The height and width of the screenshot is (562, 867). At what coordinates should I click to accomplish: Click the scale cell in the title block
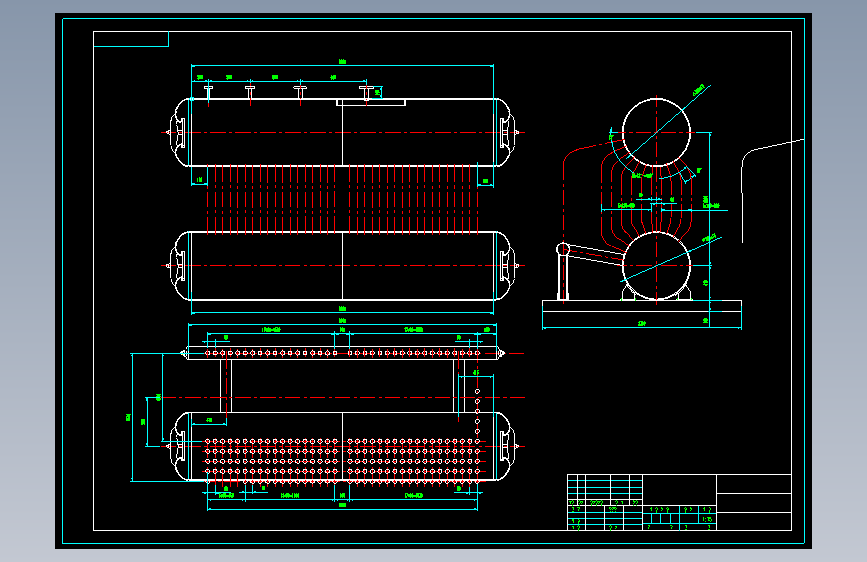pyautogui.click(x=707, y=519)
